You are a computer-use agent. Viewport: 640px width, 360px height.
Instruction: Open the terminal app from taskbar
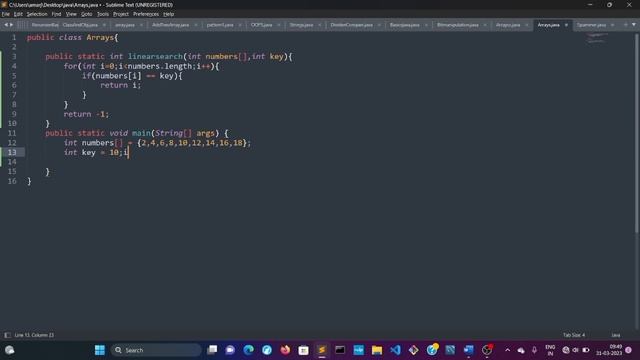[340, 350]
